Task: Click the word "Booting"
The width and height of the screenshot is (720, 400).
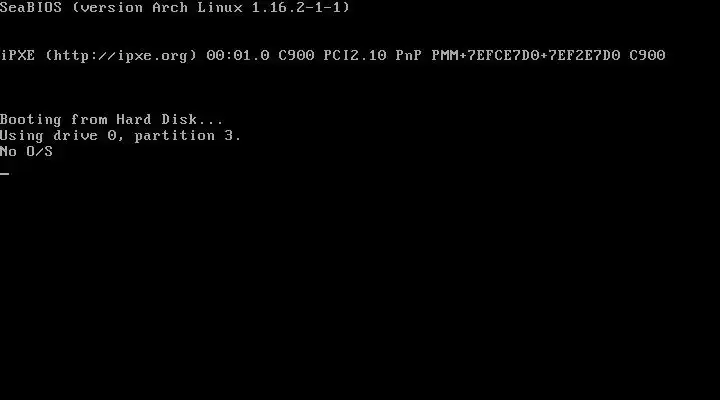Action: point(31,120)
